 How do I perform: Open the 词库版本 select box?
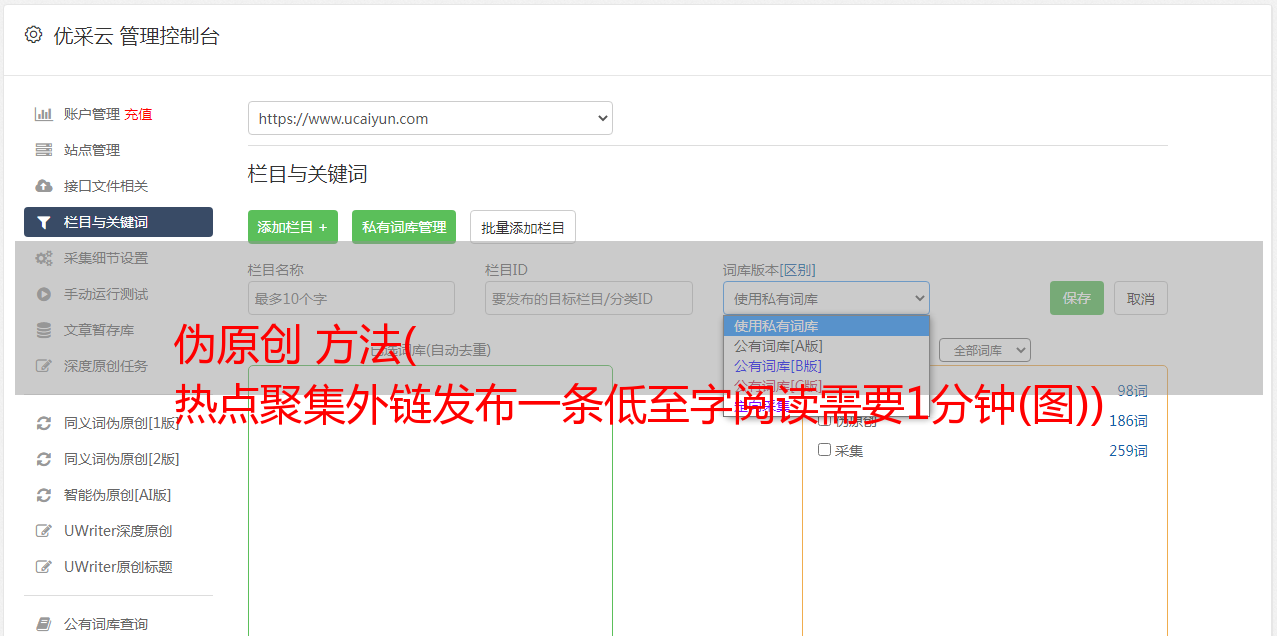826,298
